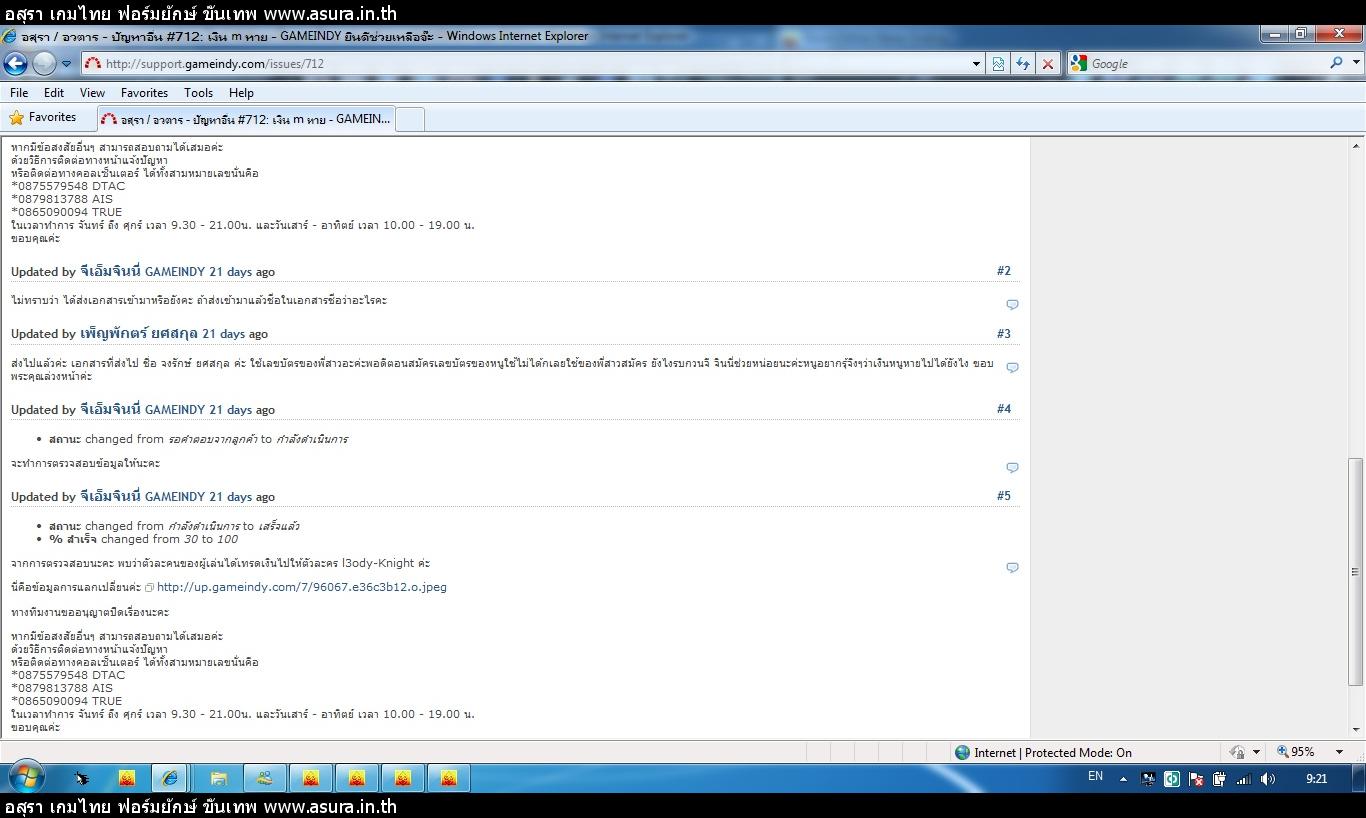Viewport: 1366px width, 818px height.
Task: Open the Windows Start menu orb
Action: 25,777
